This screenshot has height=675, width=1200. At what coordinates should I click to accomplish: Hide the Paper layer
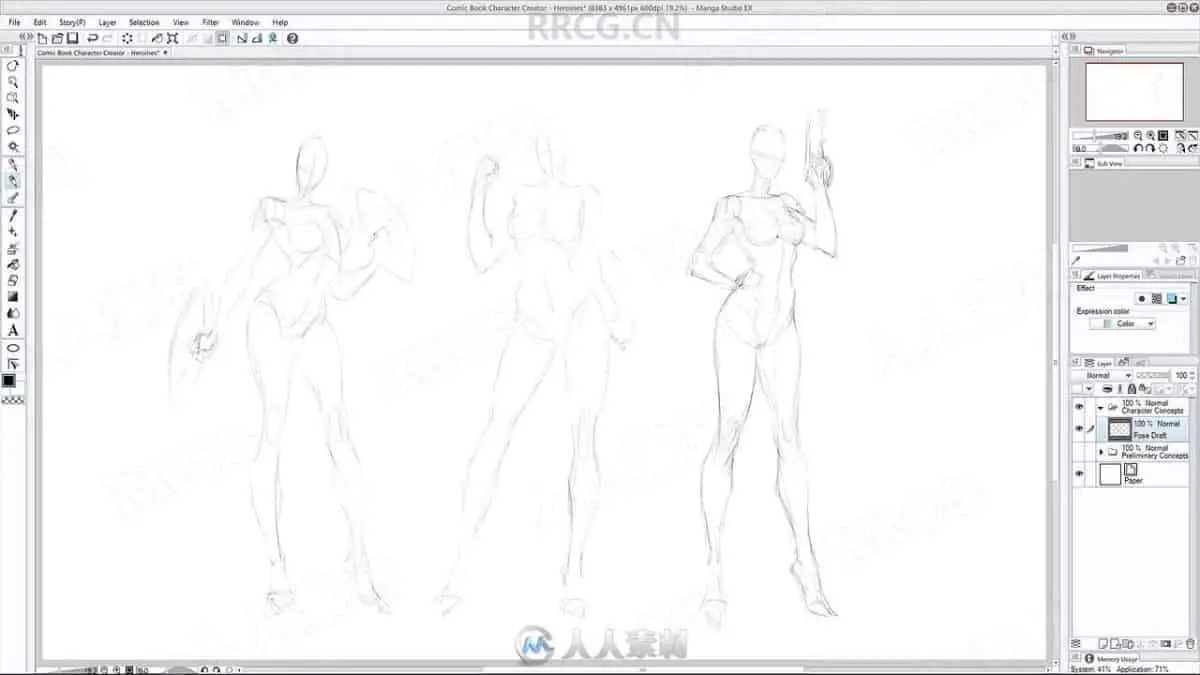pos(1079,474)
